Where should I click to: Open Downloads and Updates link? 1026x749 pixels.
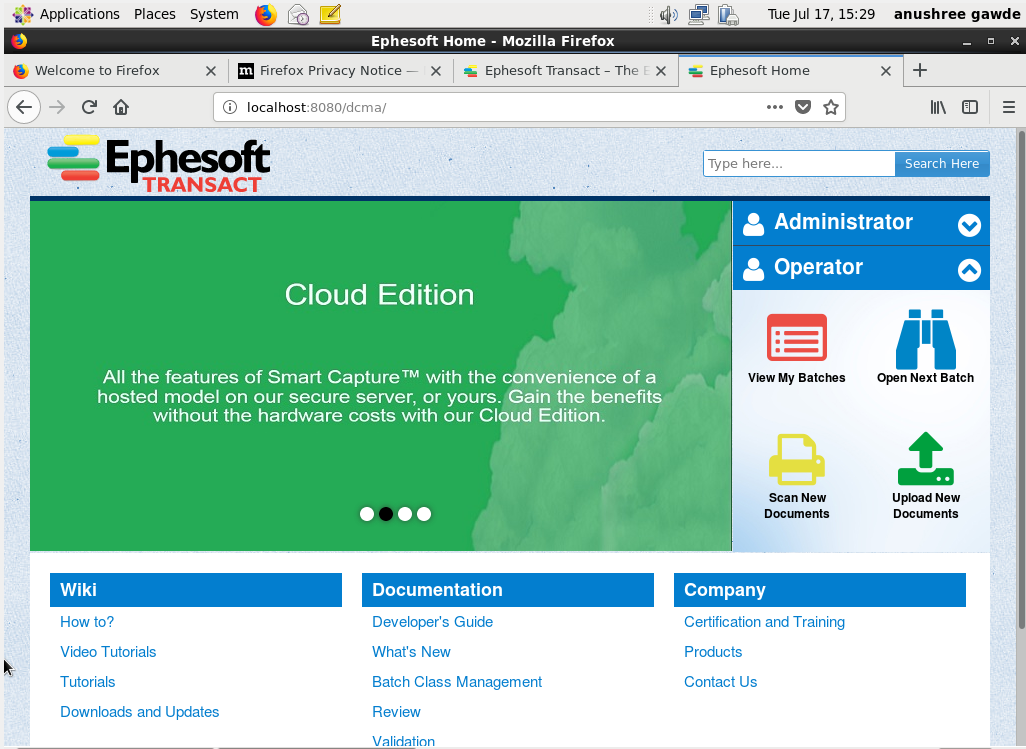tap(139, 712)
